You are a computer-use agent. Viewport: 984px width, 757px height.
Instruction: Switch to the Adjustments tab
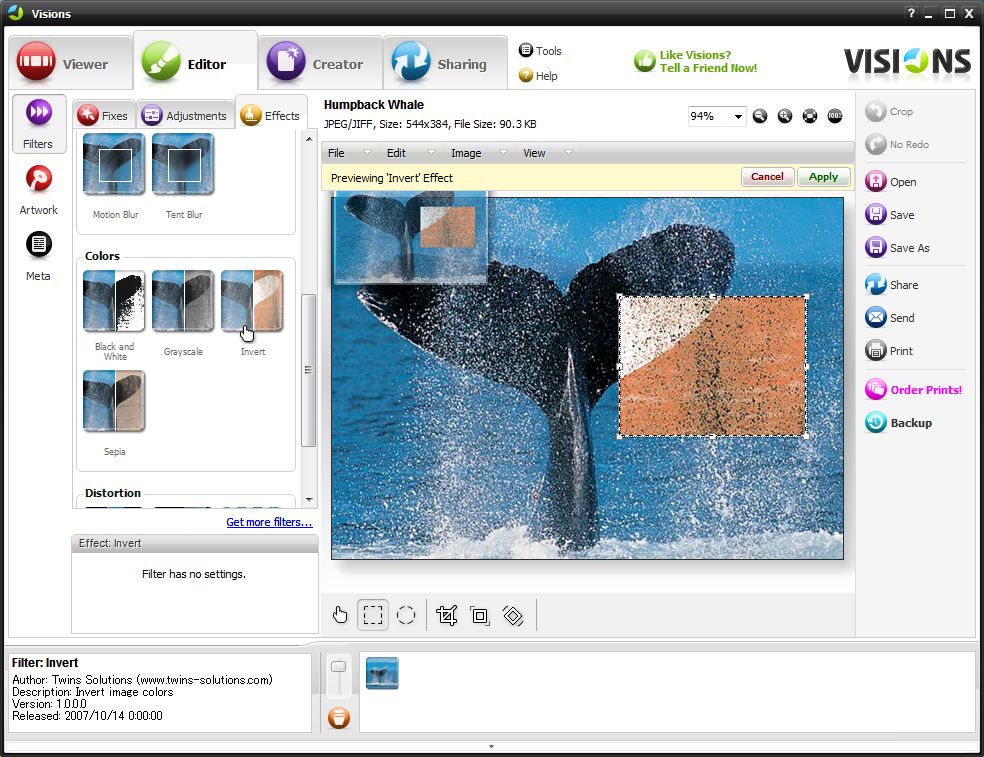point(184,115)
